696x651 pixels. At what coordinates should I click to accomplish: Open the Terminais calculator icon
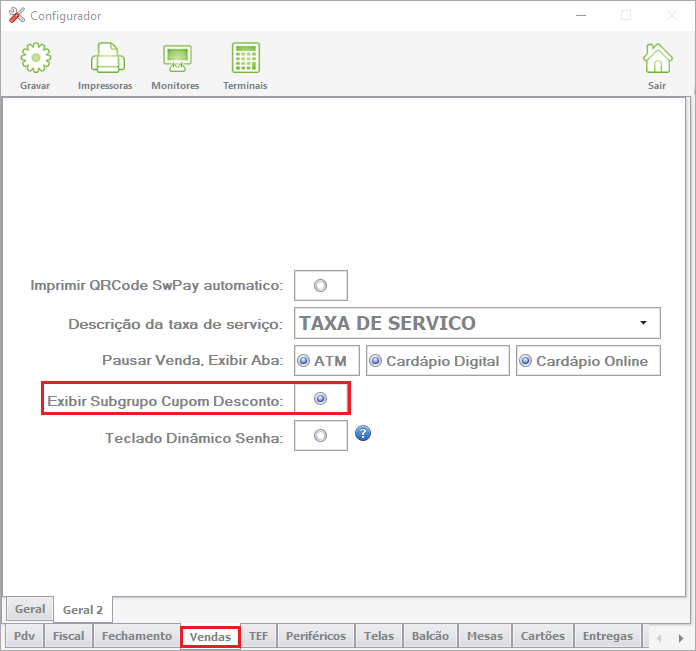pyautogui.click(x=246, y=58)
